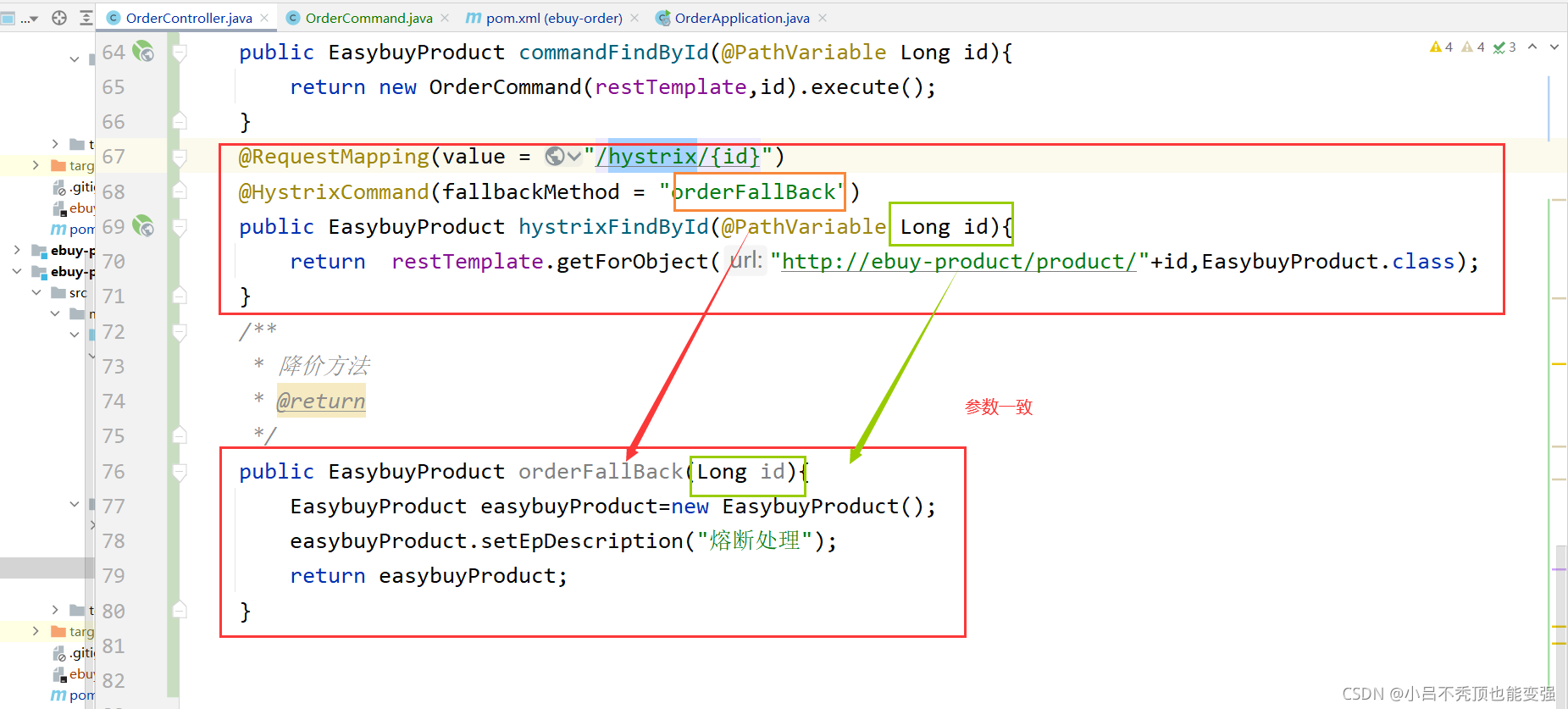The height and width of the screenshot is (709, 1568).
Task: Select the lower Maven pom file
Action: pos(73,695)
